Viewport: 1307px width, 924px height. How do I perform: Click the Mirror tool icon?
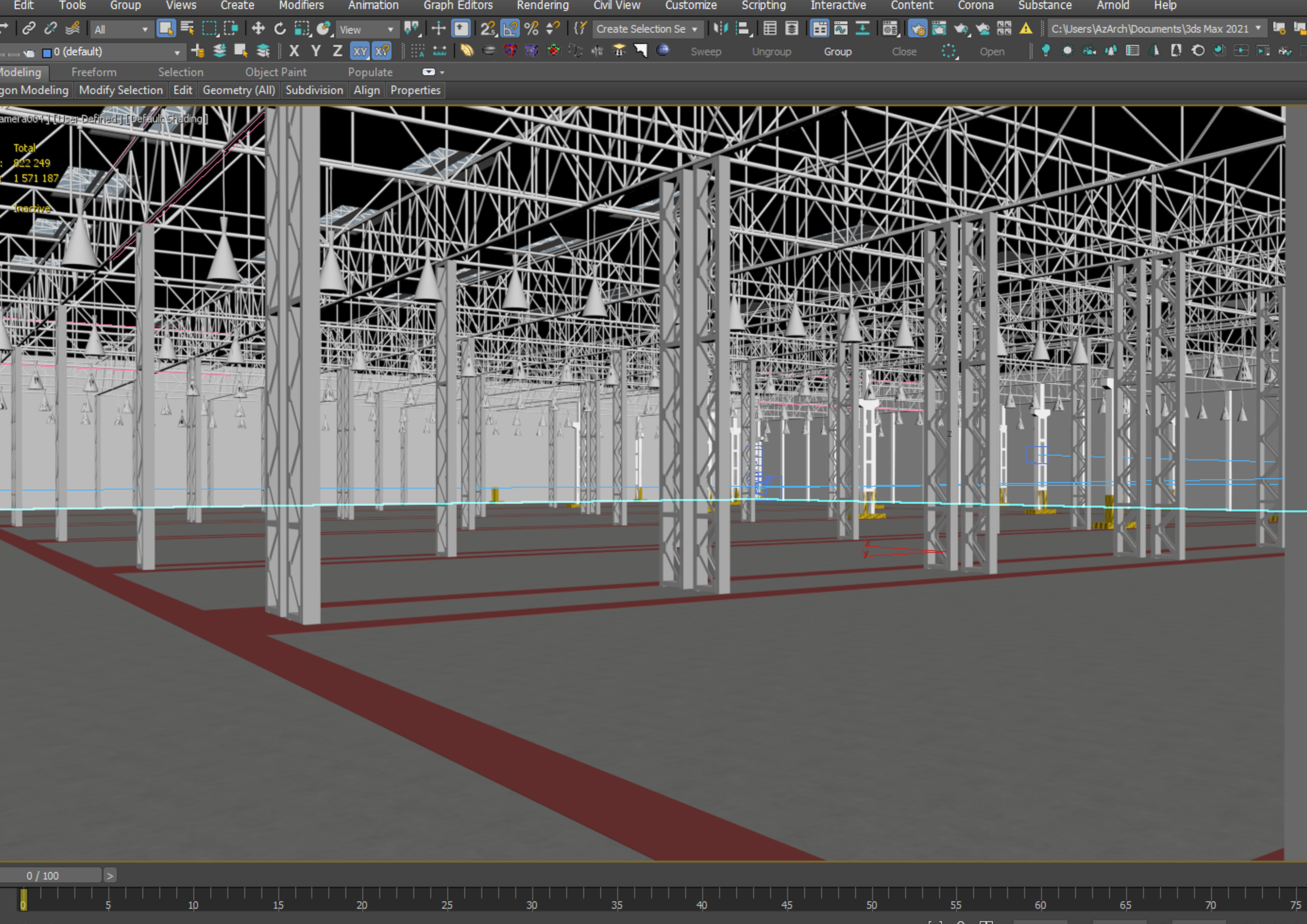pos(721,28)
